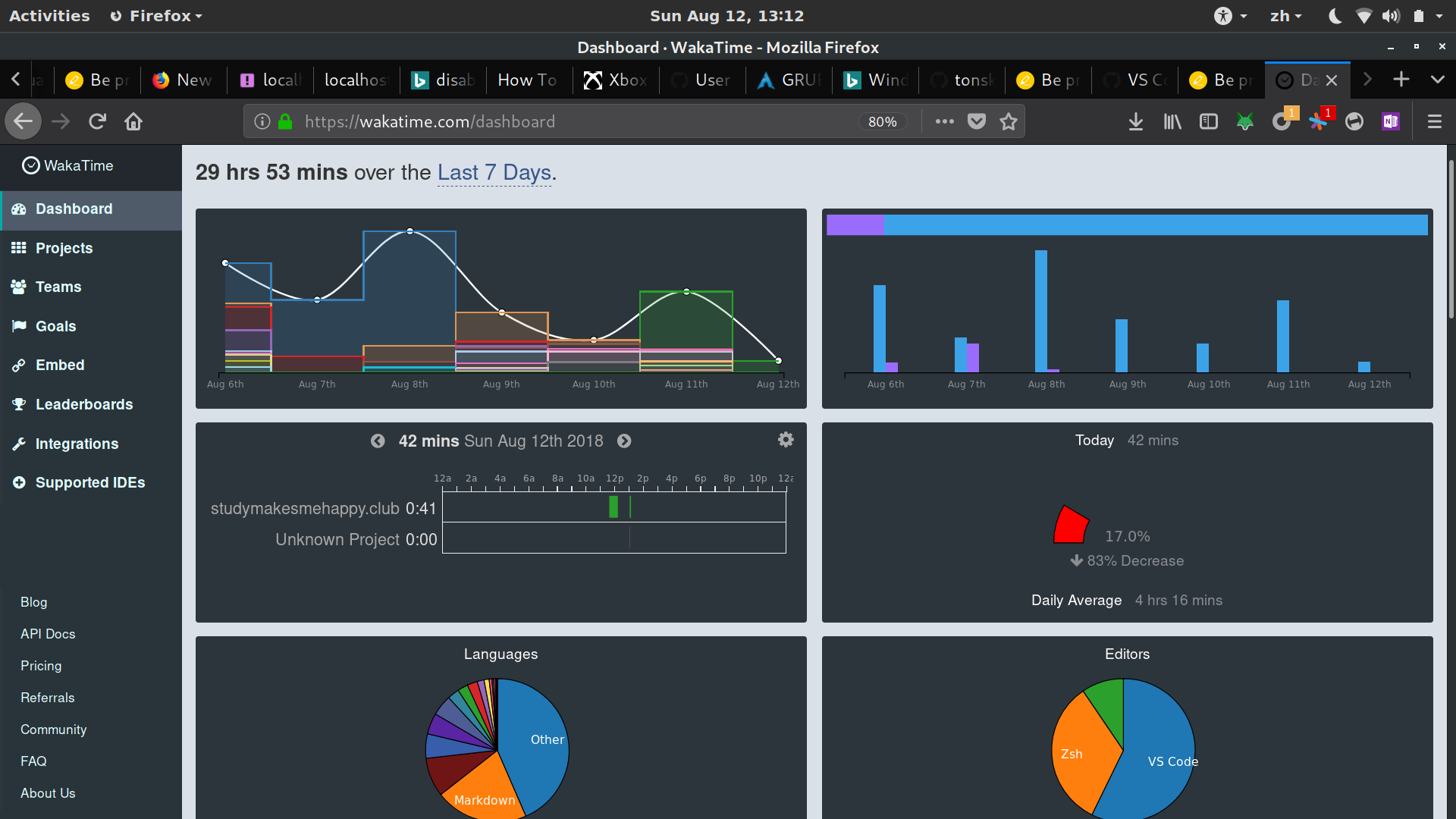Show site security padlock info

[x=285, y=121]
